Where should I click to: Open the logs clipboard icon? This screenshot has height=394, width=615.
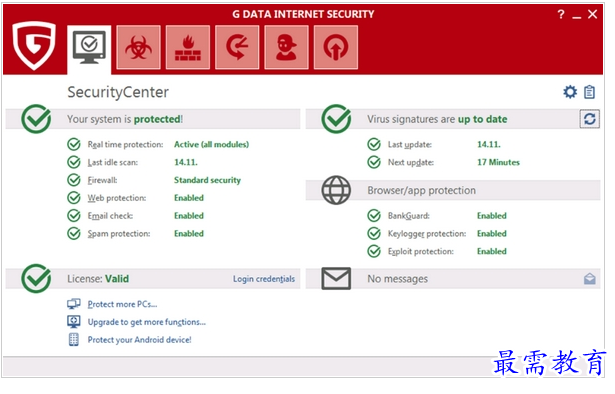tap(590, 92)
